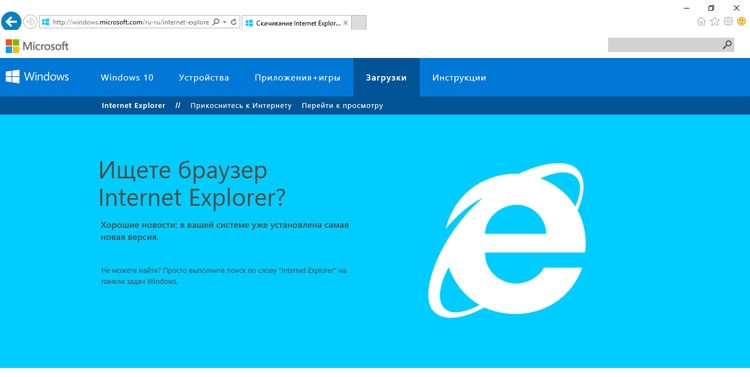Minimize the browser window
This screenshot has width=750, height=377.
pos(686,8)
